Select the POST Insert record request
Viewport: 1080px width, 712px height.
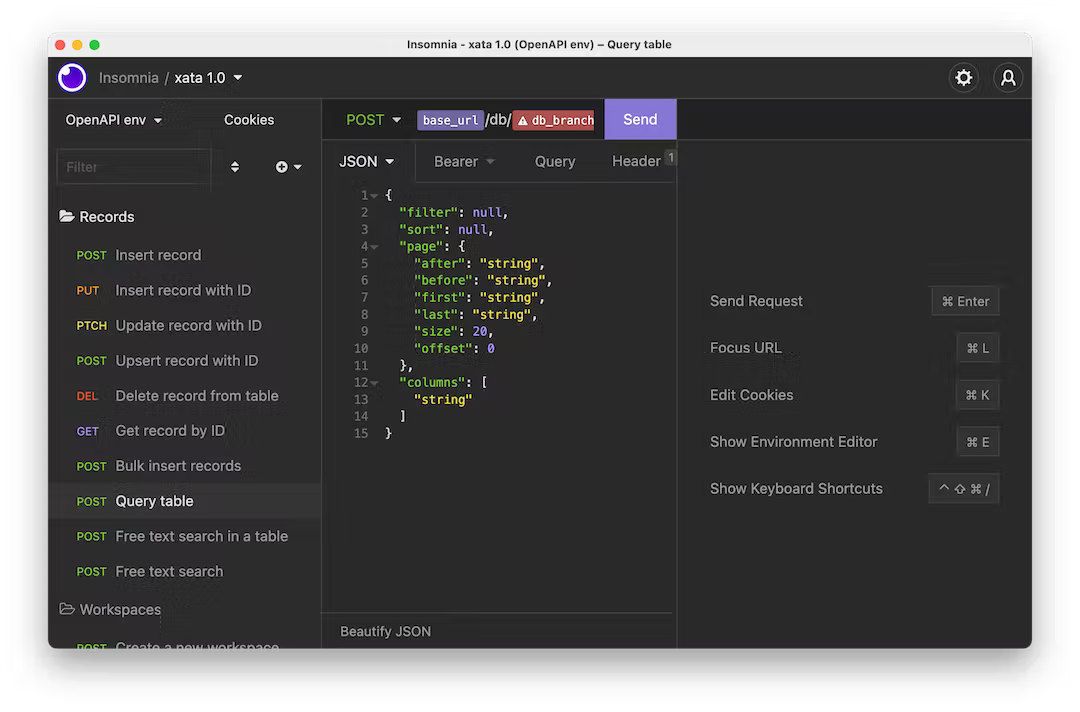(x=185, y=255)
